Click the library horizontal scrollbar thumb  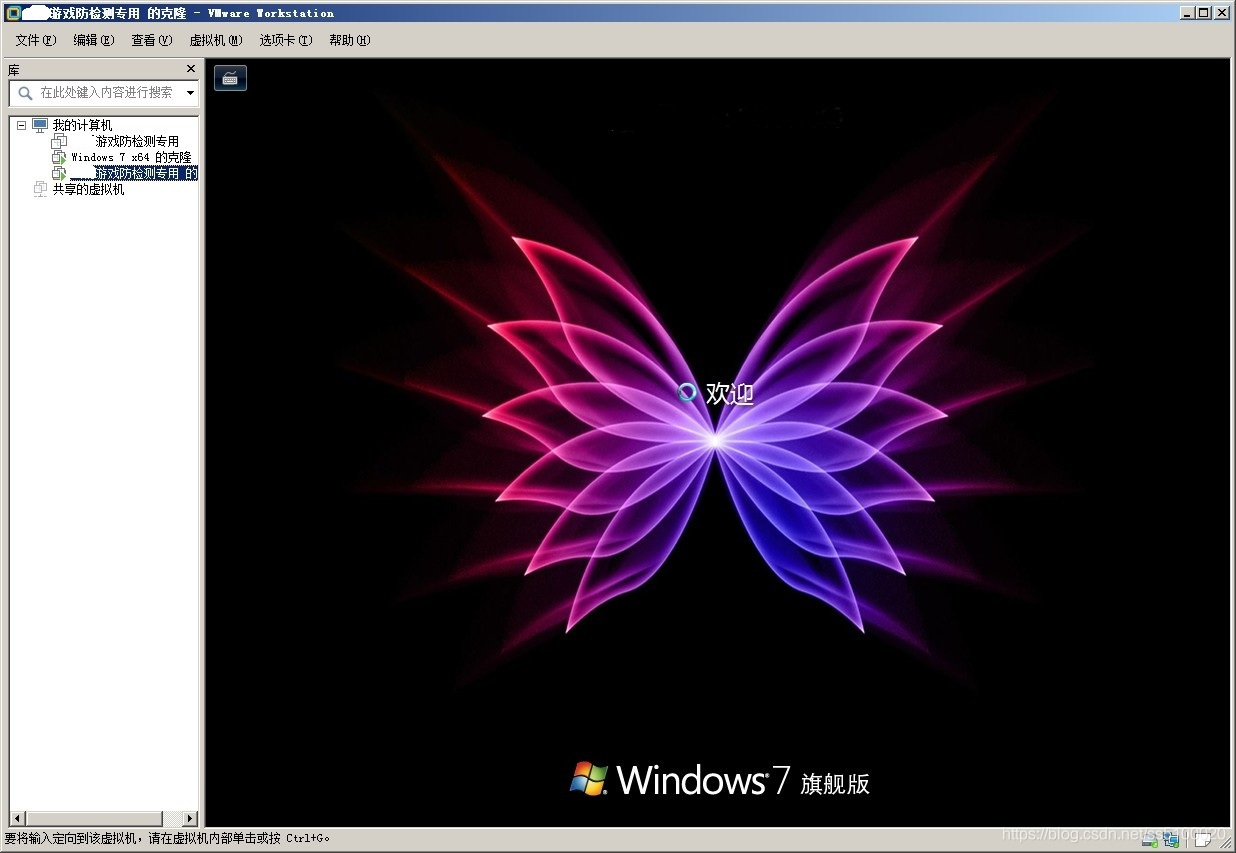pyautogui.click(x=93, y=818)
